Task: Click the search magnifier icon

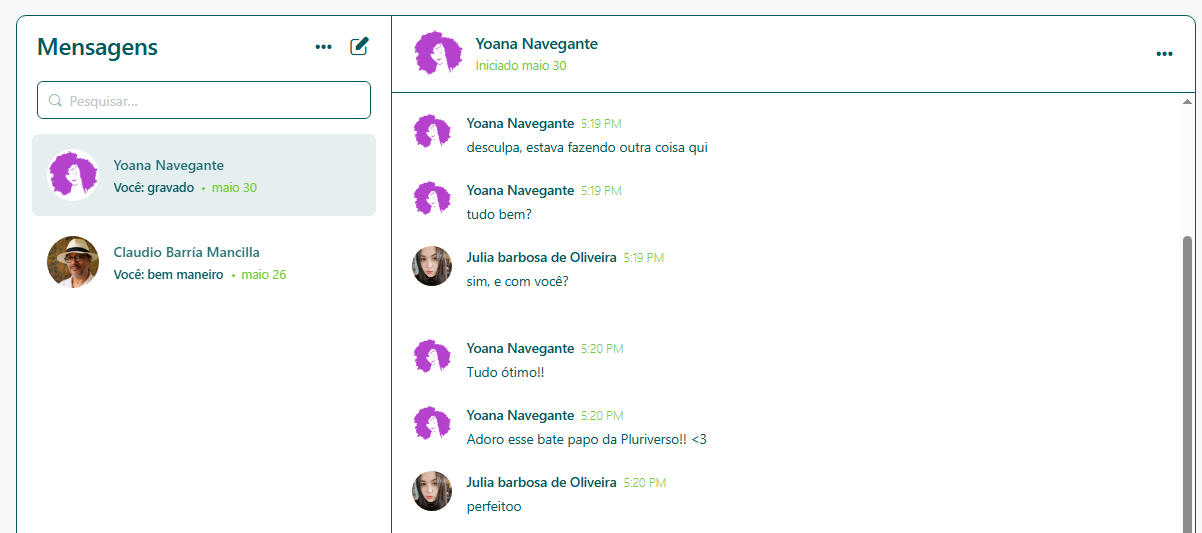Action: [56, 101]
